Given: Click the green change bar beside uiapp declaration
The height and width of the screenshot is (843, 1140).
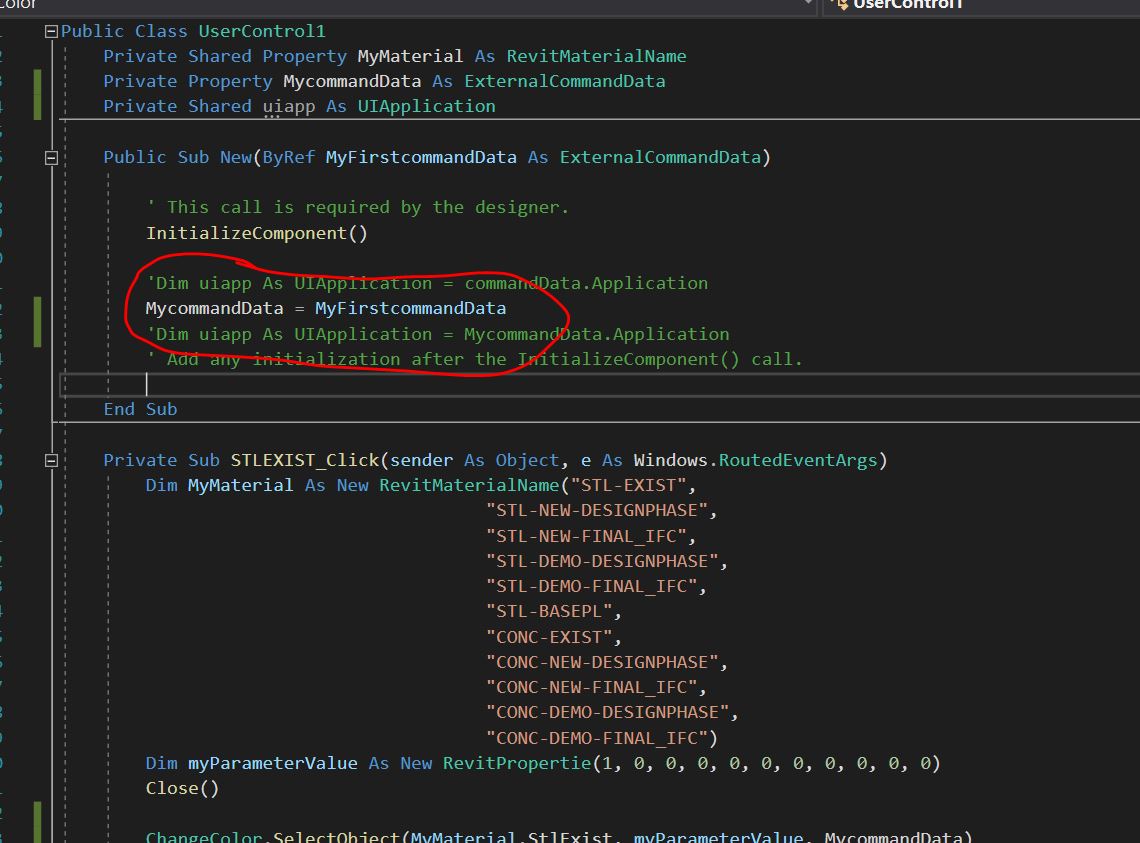Looking at the screenshot, I should (x=36, y=105).
